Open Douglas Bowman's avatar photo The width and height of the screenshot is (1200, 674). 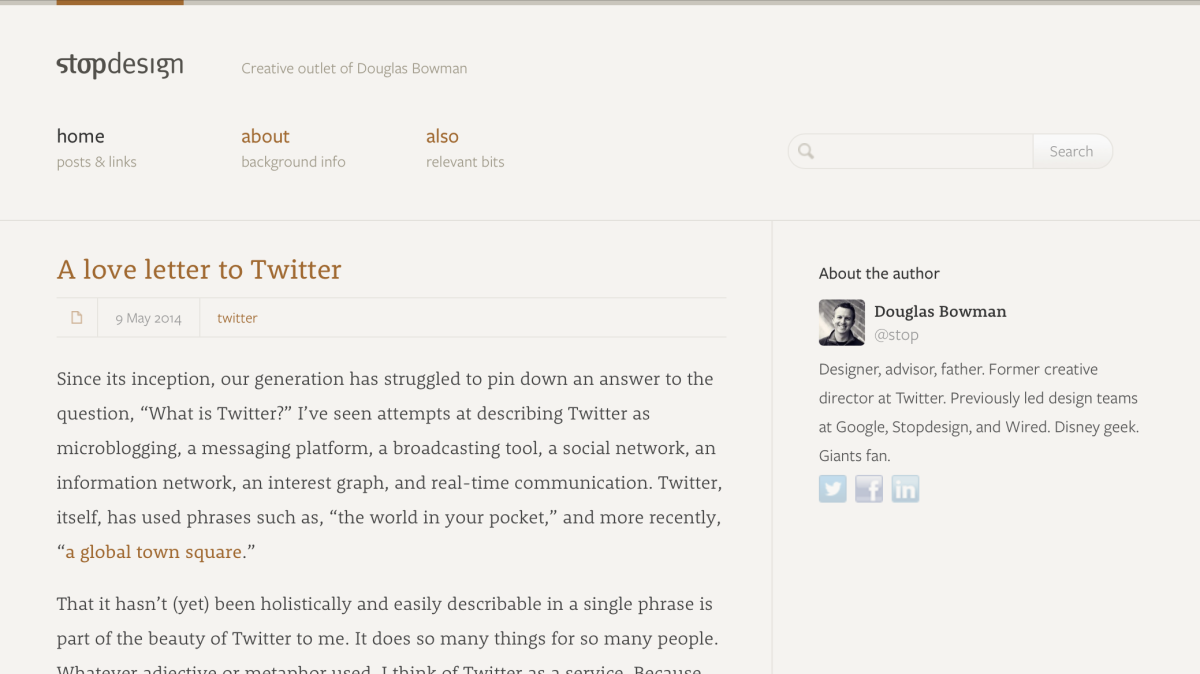tap(842, 322)
